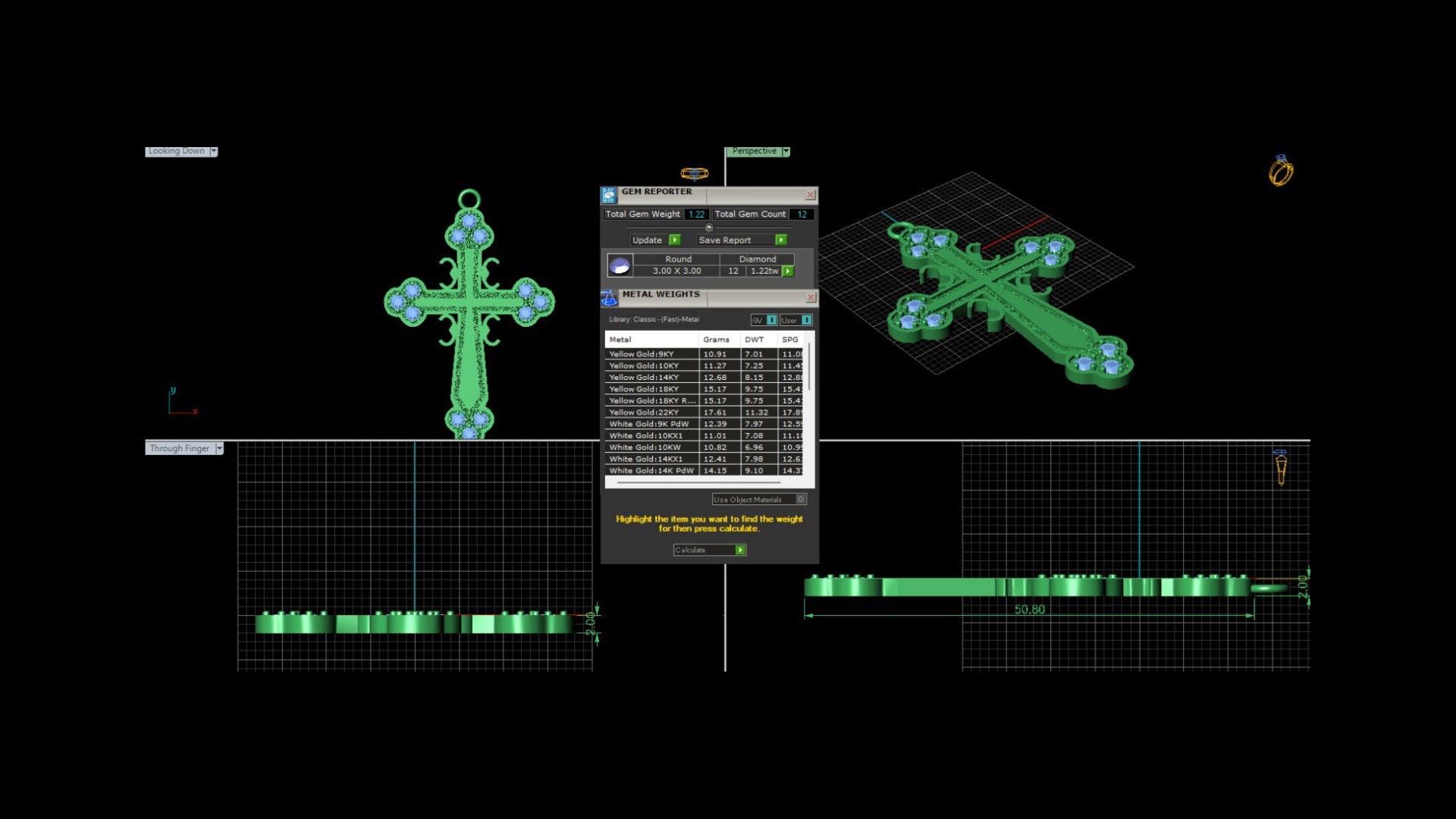The width and height of the screenshot is (1456, 819).
Task: Click the DWT column header
Action: pos(758,340)
